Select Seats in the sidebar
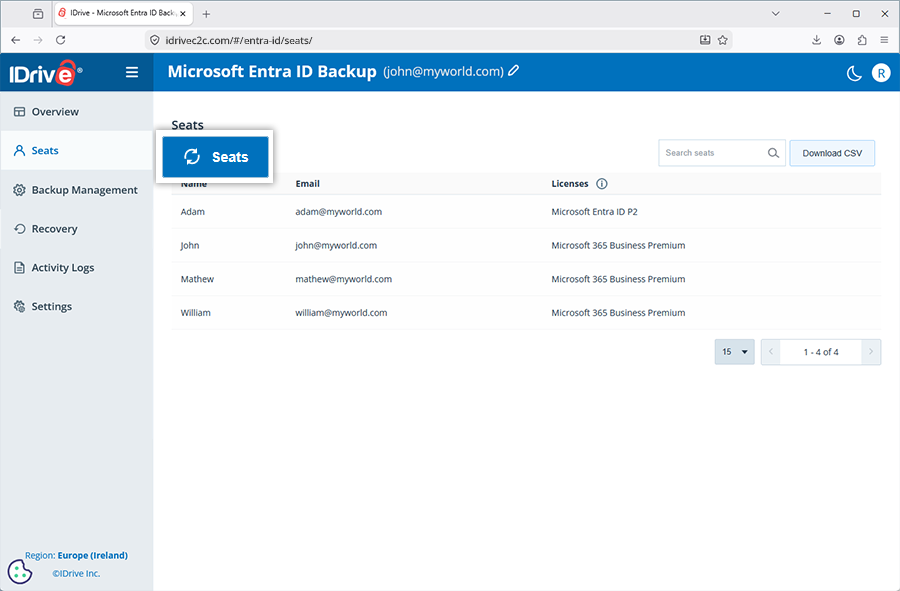The width and height of the screenshot is (900, 591). pyautogui.click(x=77, y=150)
